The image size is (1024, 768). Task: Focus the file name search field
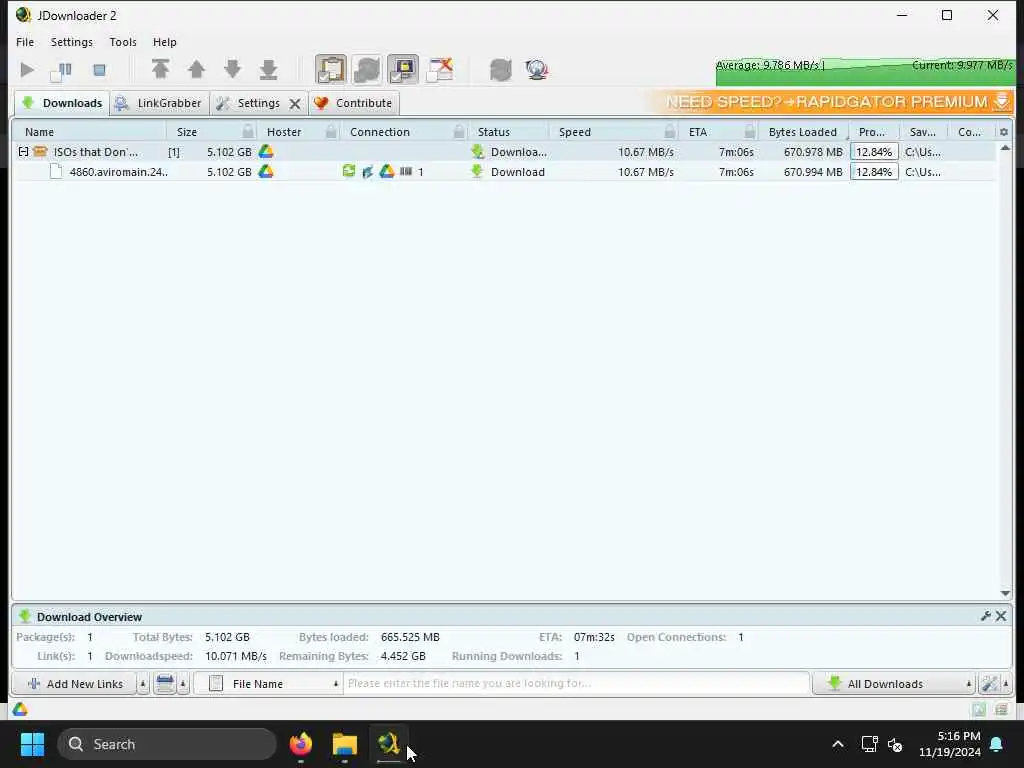pyautogui.click(x=576, y=684)
